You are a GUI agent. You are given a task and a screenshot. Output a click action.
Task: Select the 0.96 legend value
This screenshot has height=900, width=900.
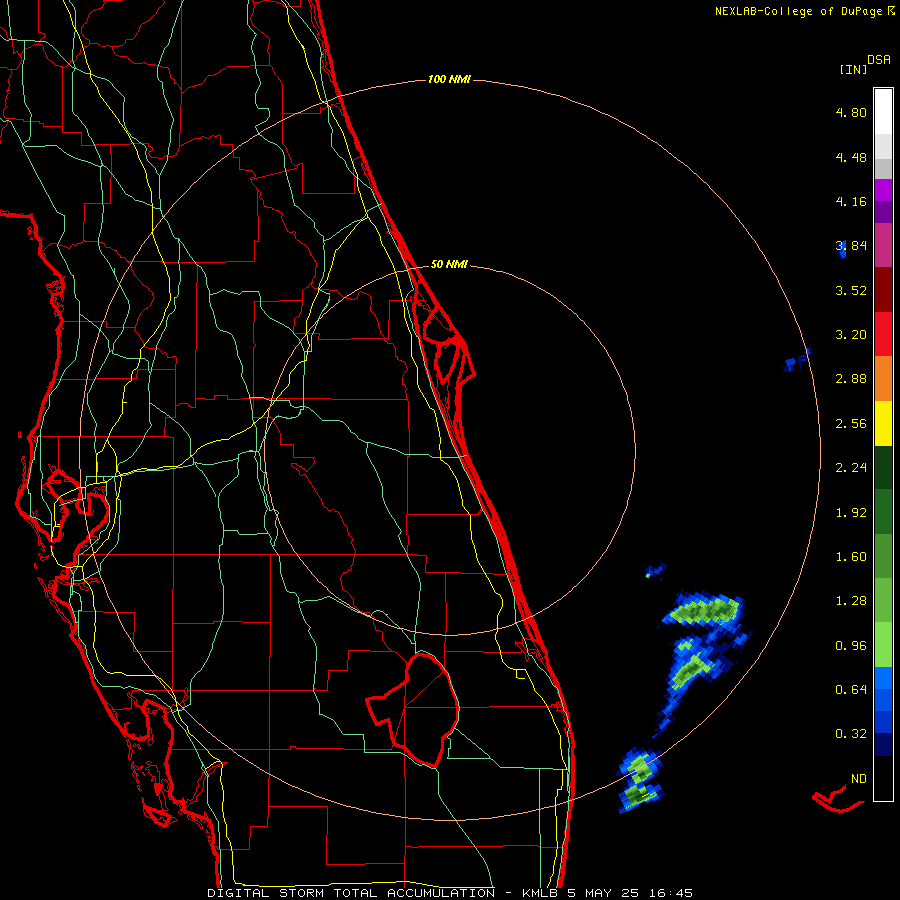[851, 646]
